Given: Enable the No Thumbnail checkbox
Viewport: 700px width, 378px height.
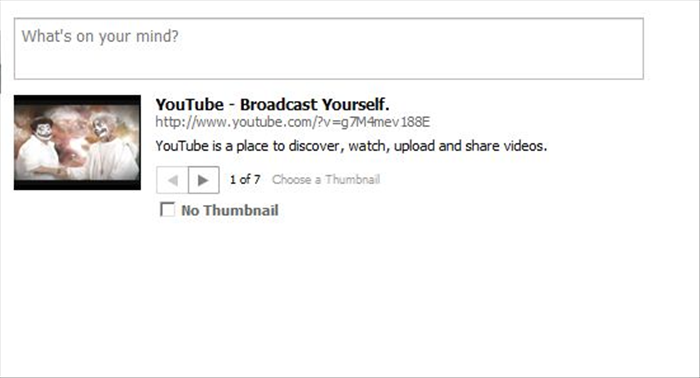Looking at the screenshot, I should (167, 209).
